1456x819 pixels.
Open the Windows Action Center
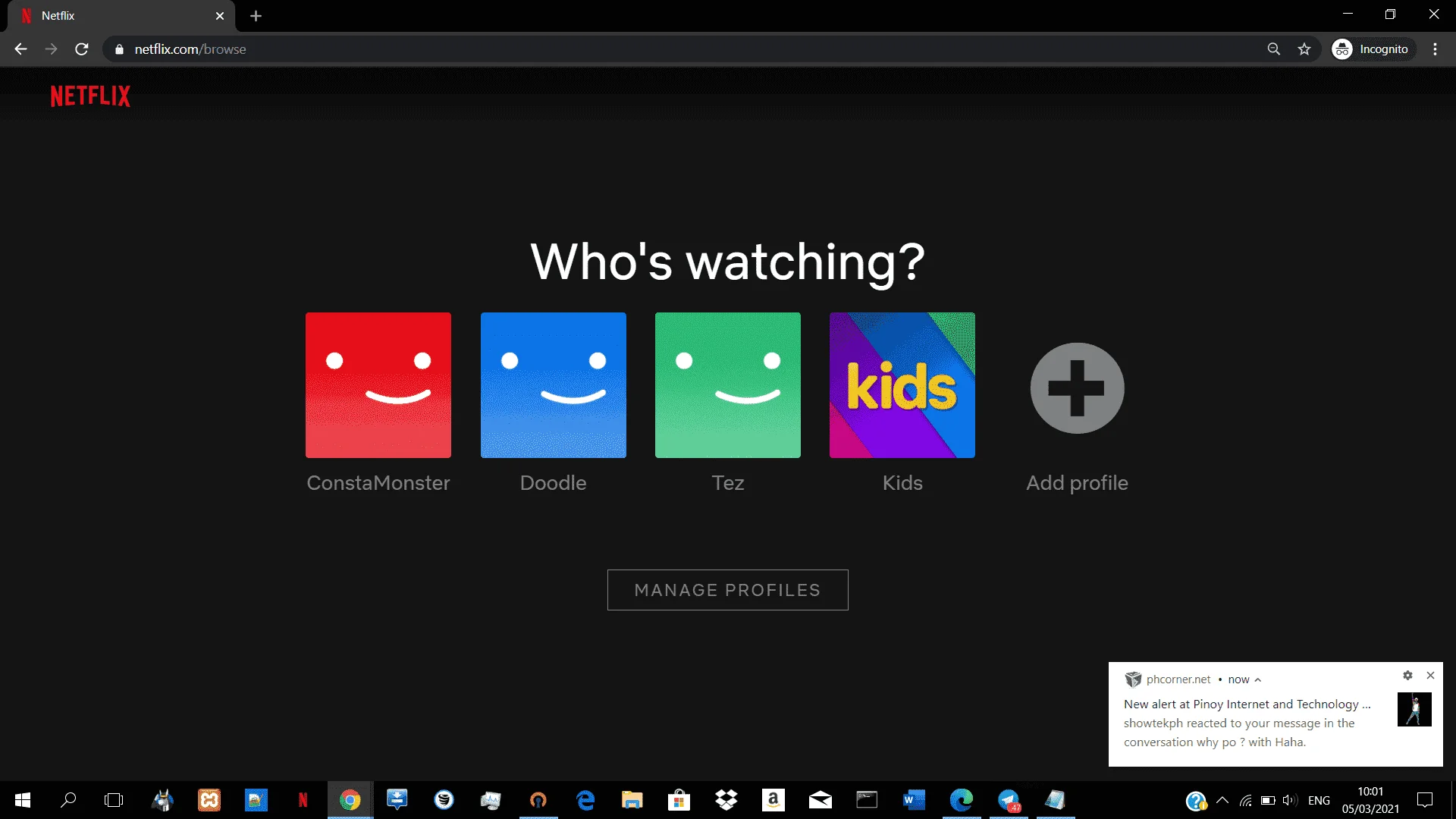point(1425,800)
